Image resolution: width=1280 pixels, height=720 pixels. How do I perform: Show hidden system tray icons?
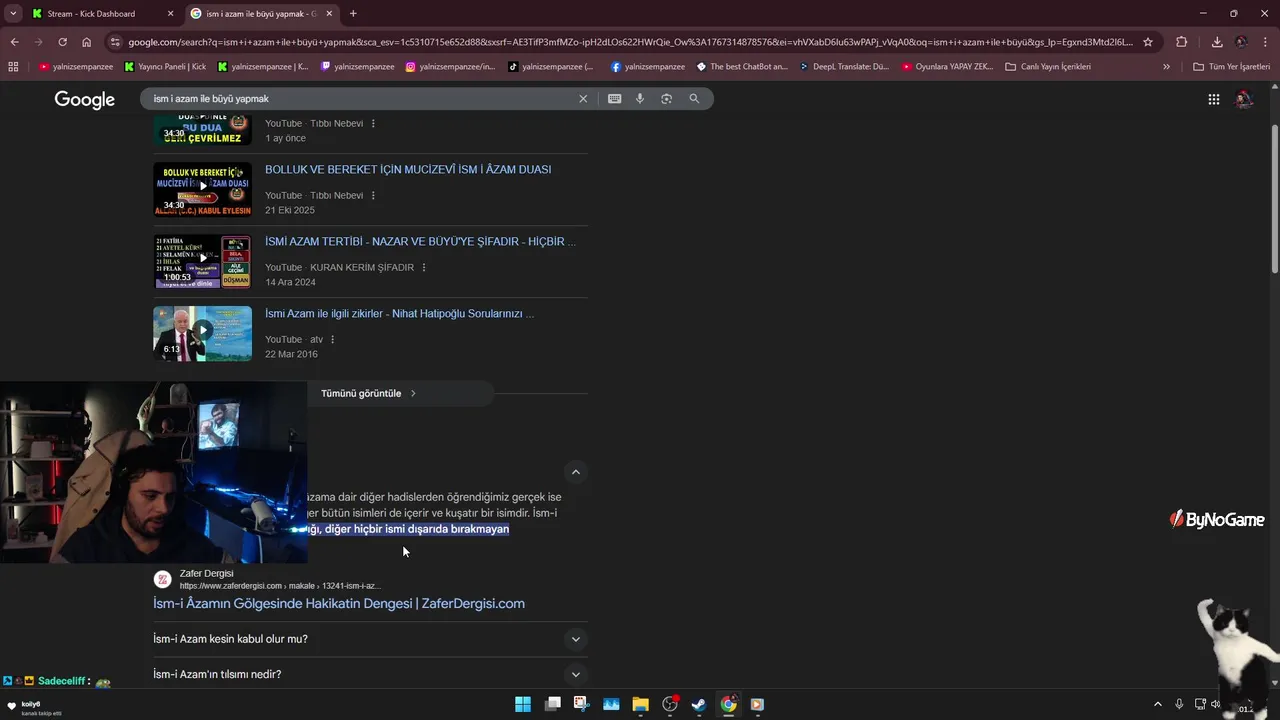point(1158,704)
